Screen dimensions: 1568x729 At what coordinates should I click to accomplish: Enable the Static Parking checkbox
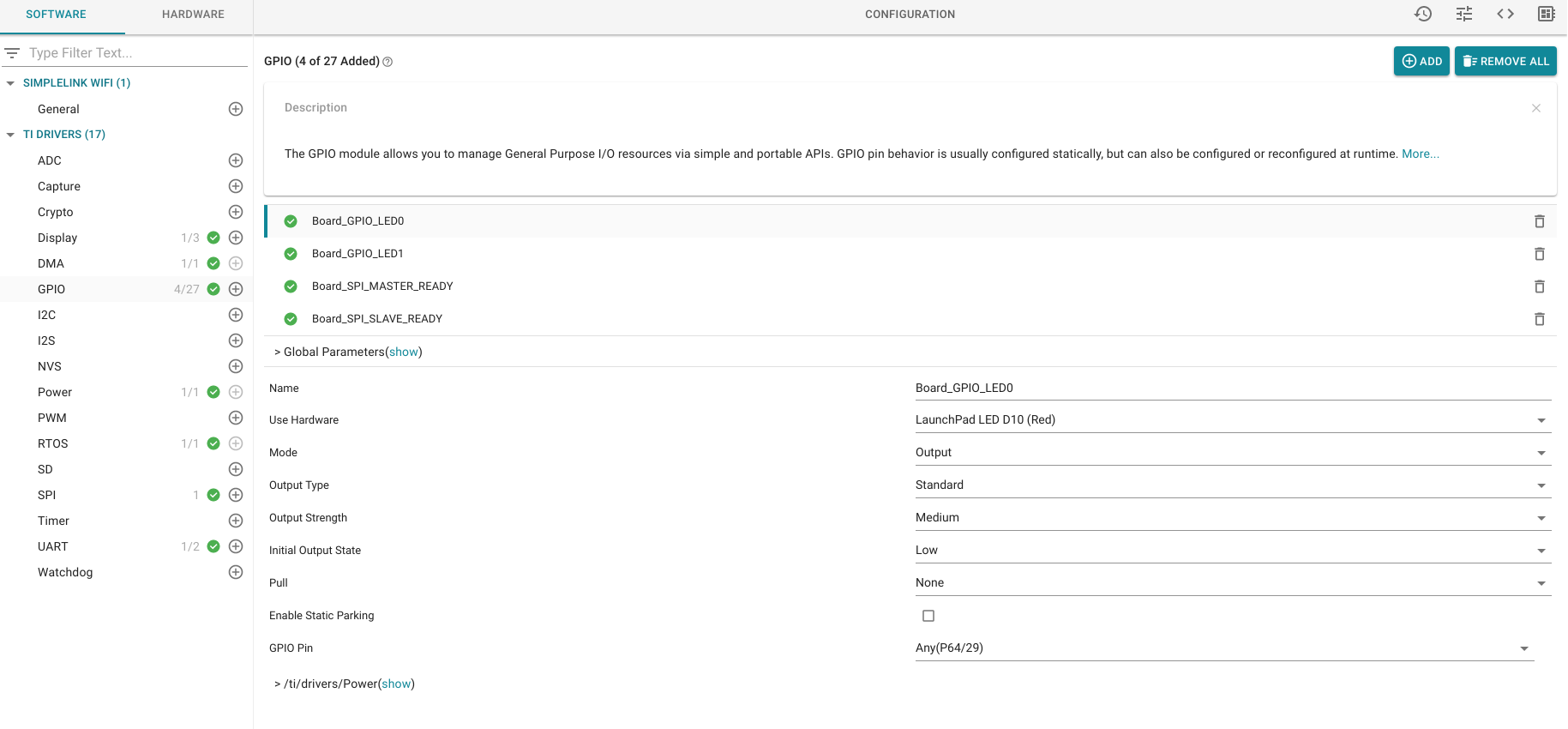point(928,616)
